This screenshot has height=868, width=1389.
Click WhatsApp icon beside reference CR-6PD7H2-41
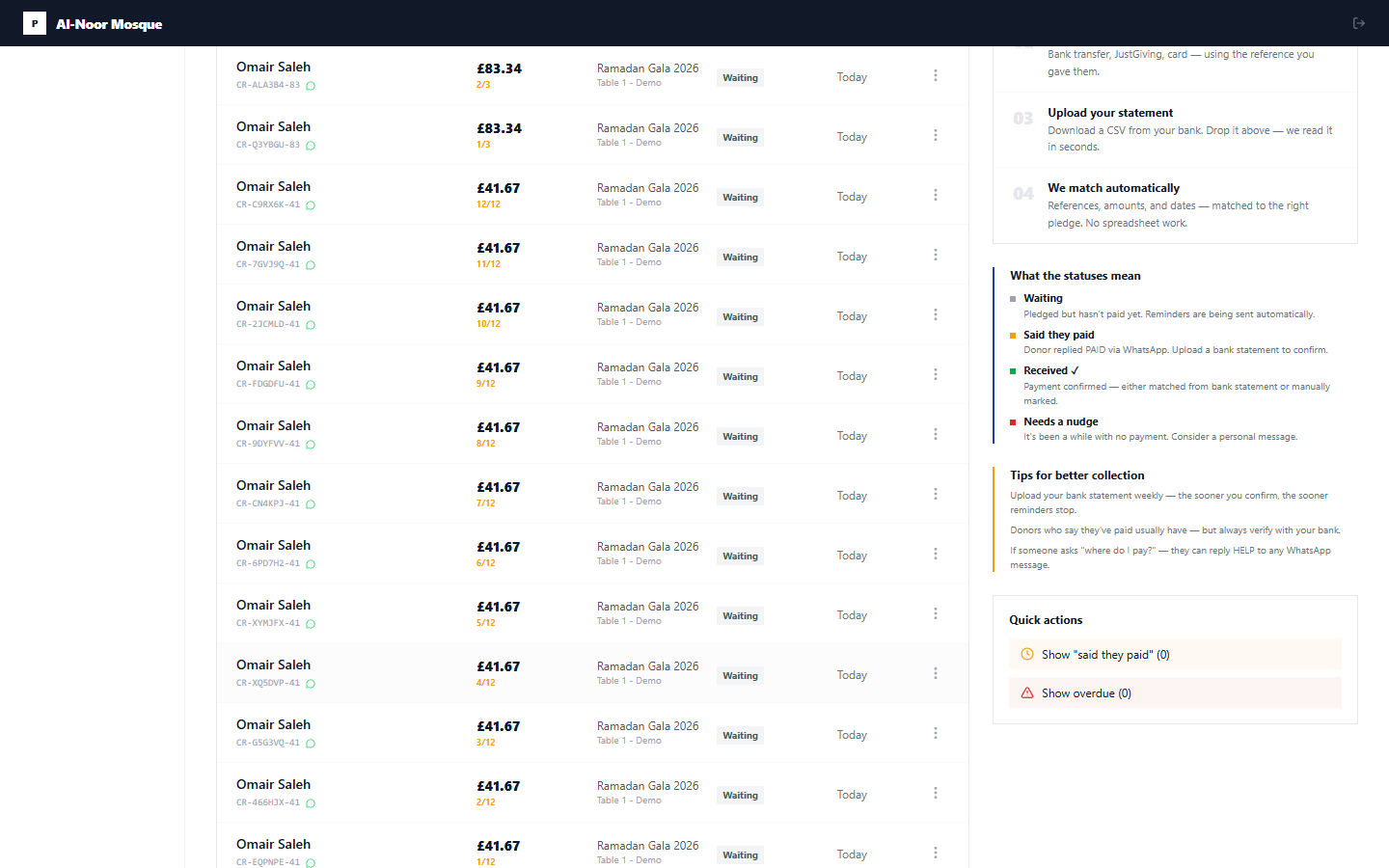[311, 564]
